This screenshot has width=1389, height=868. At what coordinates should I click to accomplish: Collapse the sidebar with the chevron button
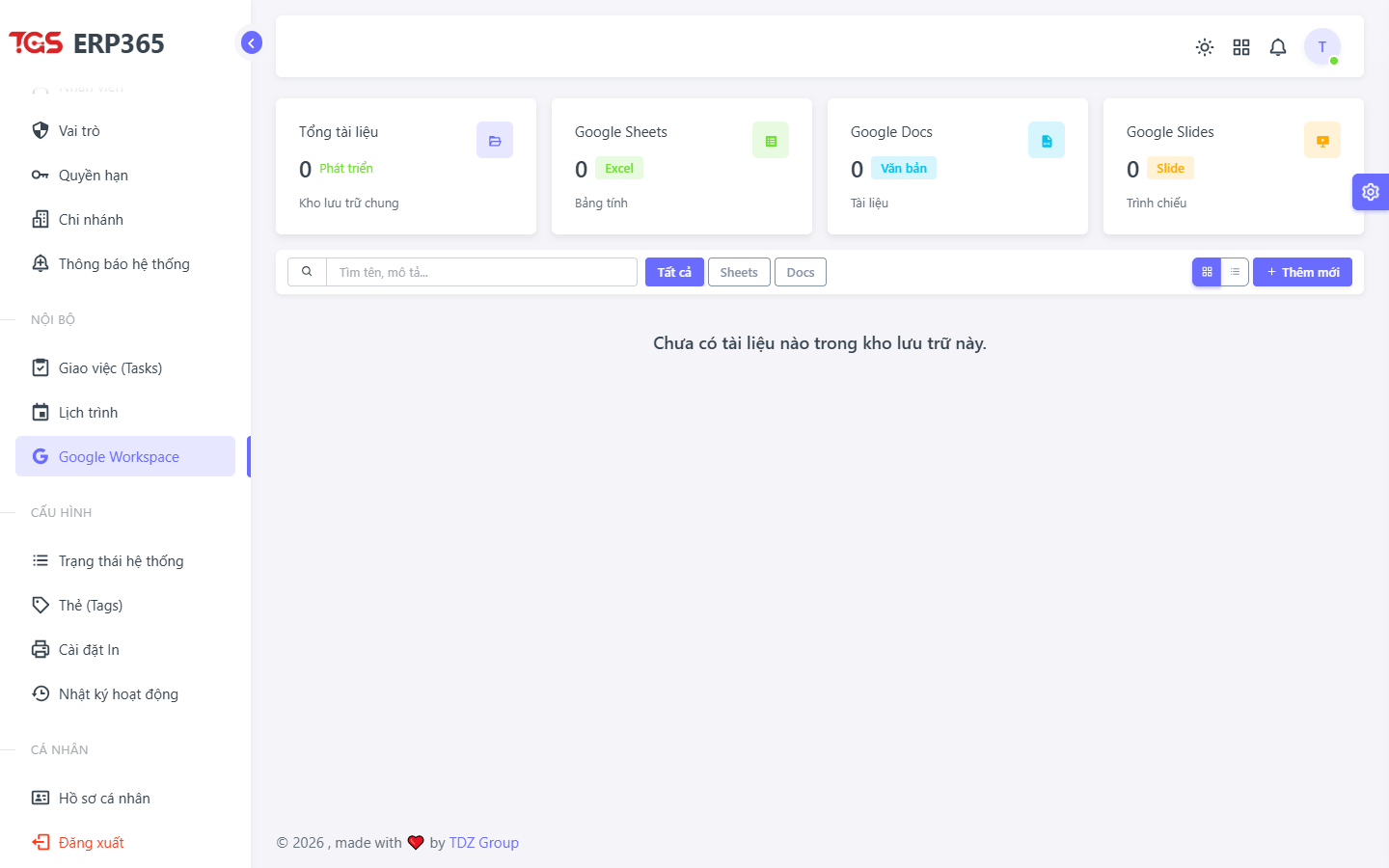251,42
